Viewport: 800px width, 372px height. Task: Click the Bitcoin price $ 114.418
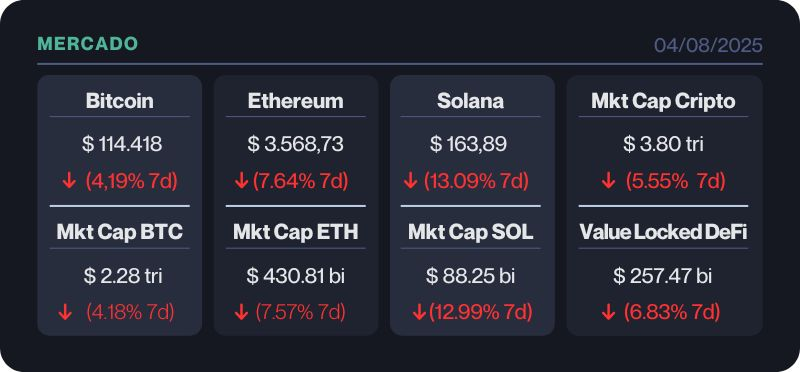coord(122,144)
